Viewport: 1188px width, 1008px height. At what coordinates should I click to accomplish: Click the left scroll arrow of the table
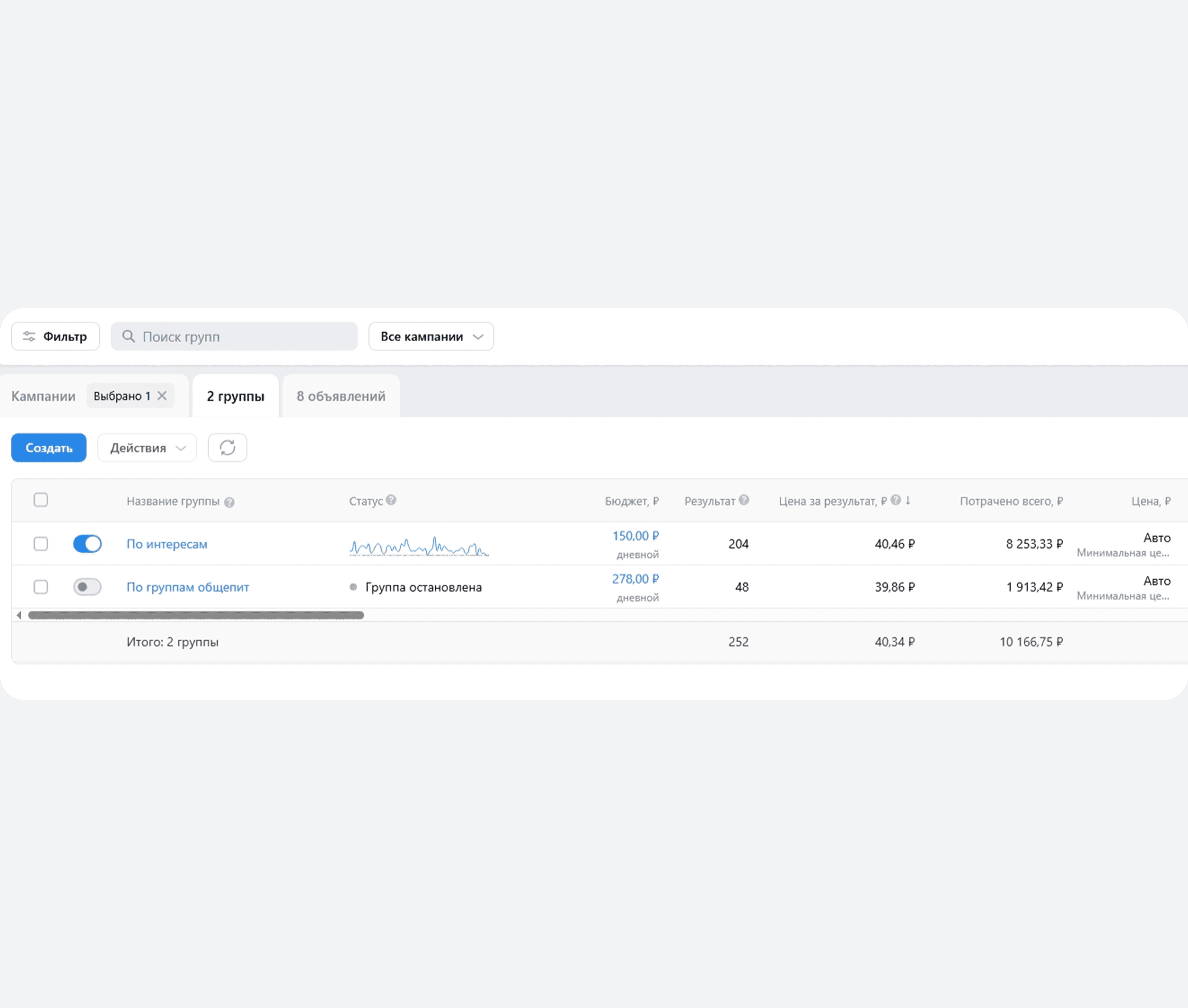click(x=19, y=615)
